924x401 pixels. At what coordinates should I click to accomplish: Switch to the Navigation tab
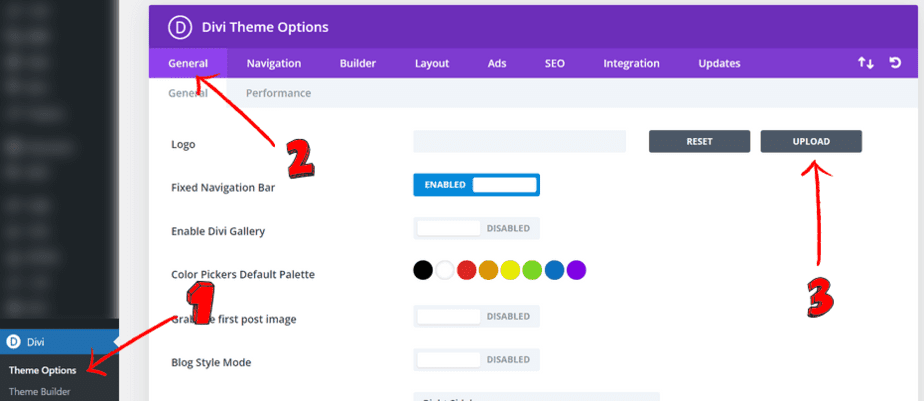coord(273,63)
